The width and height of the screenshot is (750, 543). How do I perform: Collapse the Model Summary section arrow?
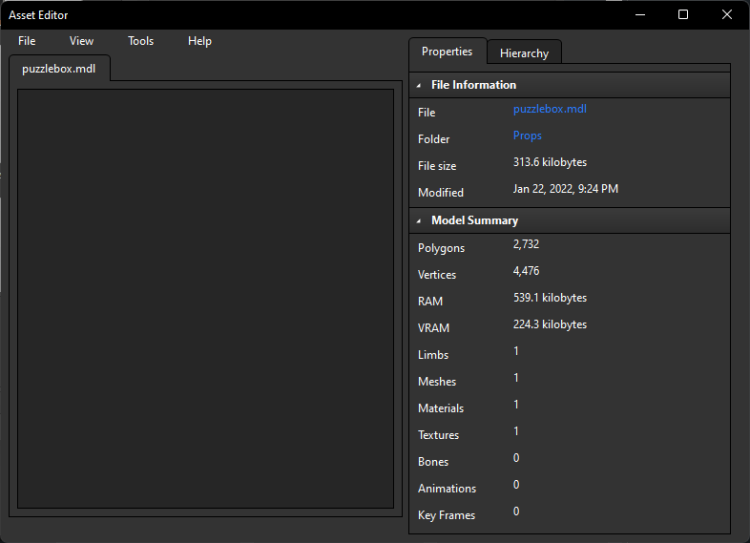coord(419,221)
